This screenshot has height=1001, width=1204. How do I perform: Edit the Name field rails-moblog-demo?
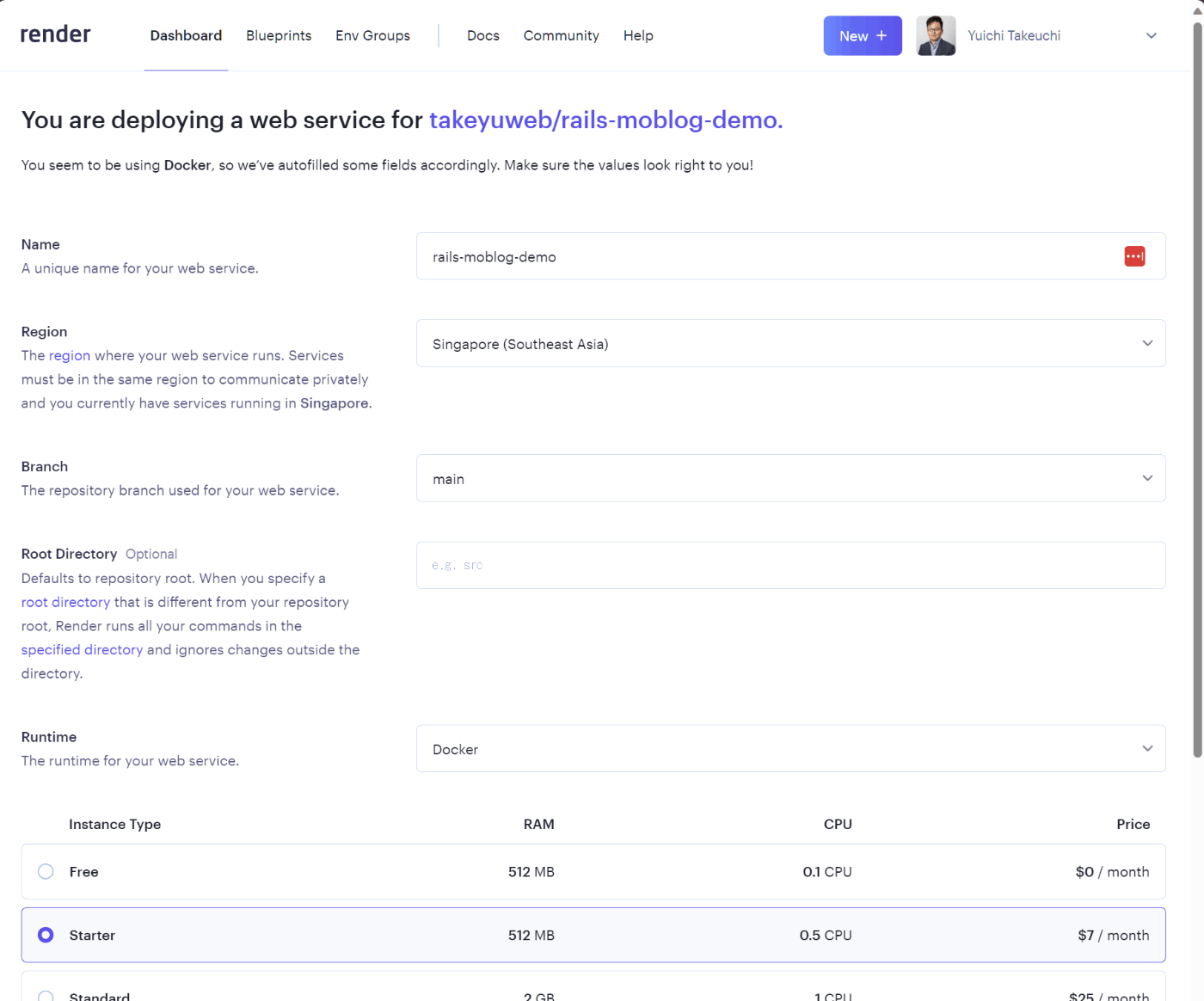[790, 256]
